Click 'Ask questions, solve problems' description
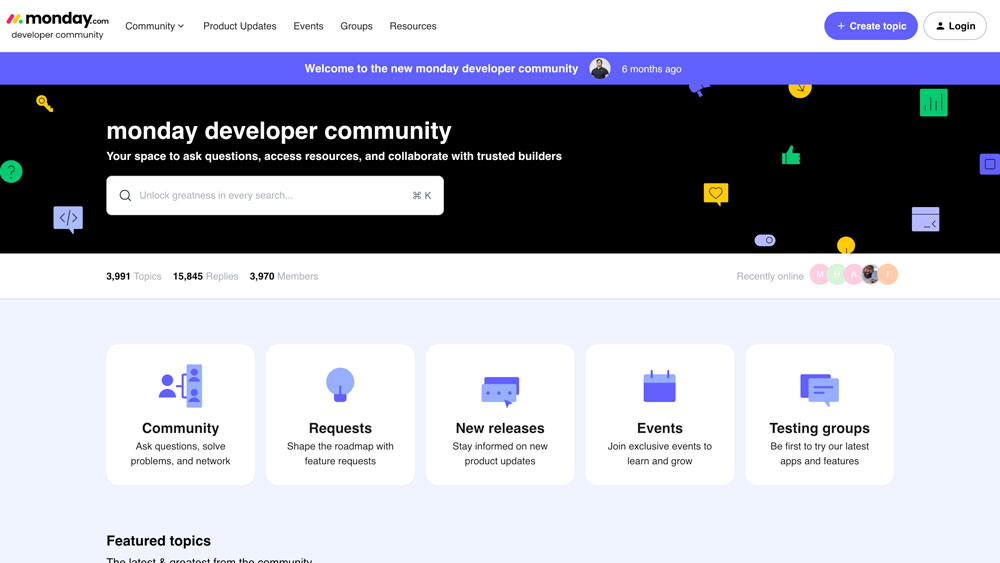This screenshot has width=1000, height=563. (180, 453)
